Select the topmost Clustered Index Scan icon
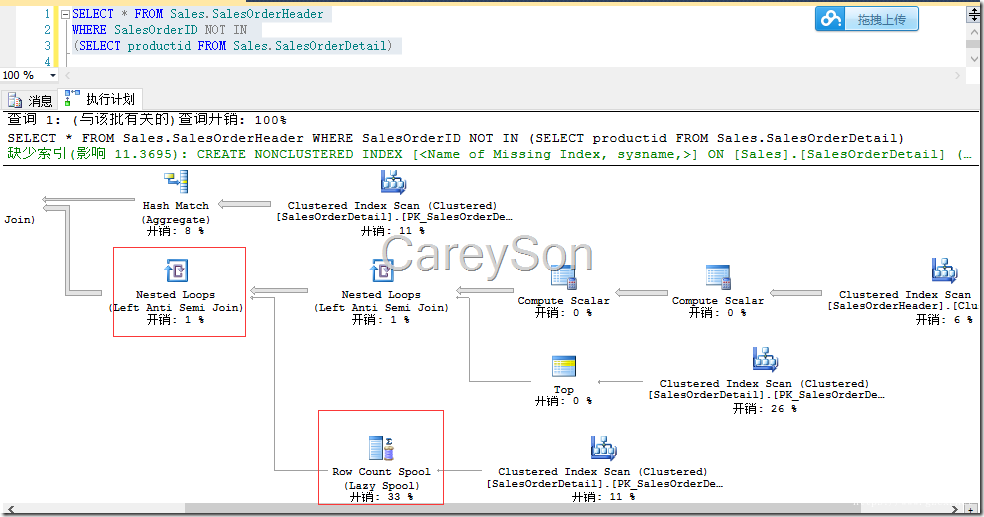Image resolution: width=984 pixels, height=517 pixels. (393, 182)
